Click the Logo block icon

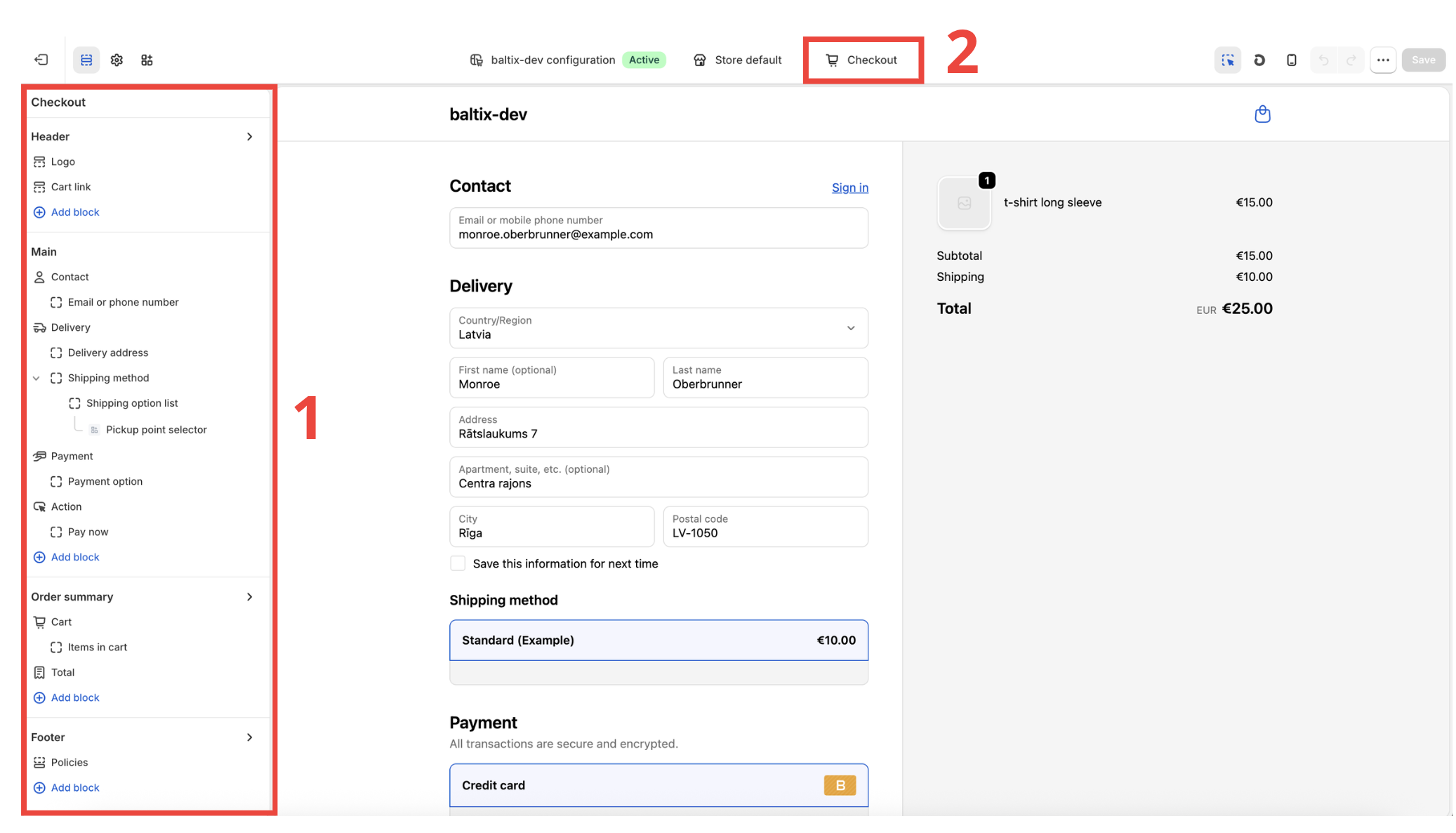click(x=39, y=162)
